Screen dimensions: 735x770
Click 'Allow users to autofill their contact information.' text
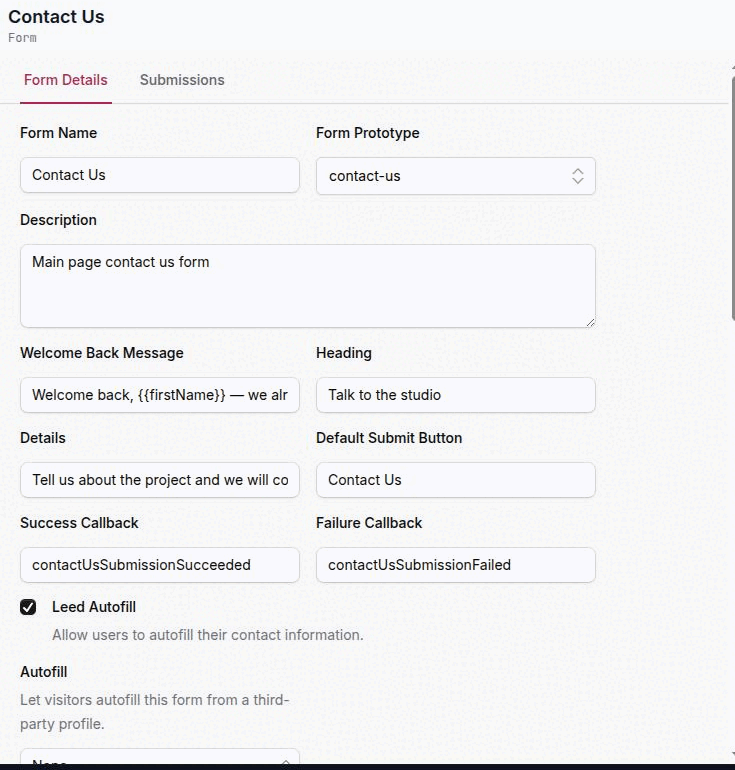click(208, 635)
